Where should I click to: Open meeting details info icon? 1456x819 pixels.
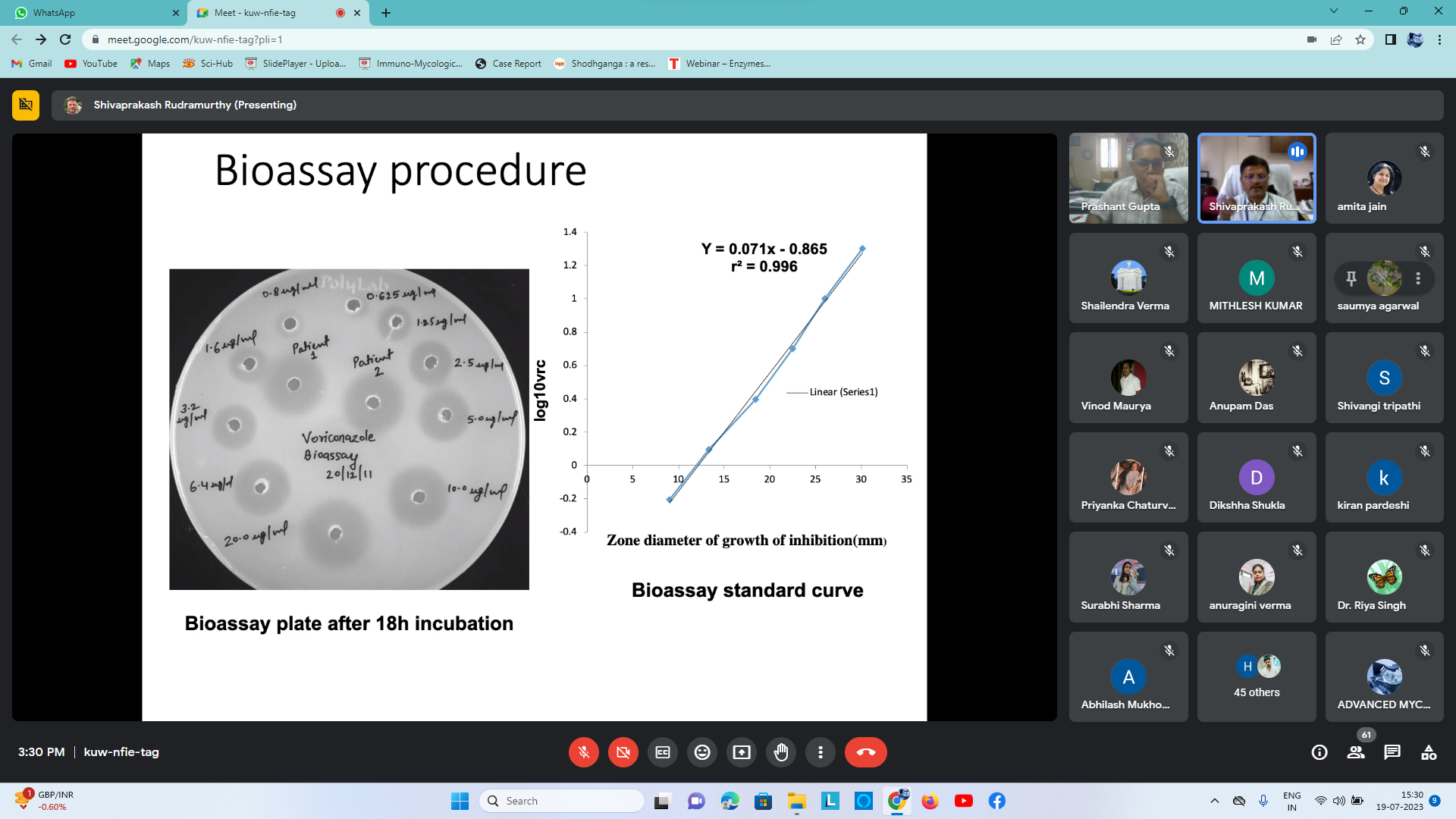(x=1319, y=752)
